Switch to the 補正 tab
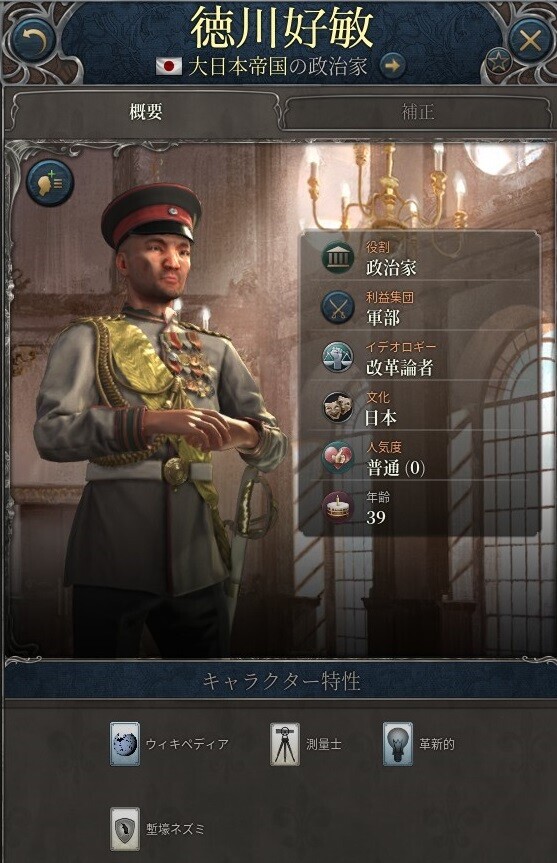This screenshot has width=557, height=863. 417,112
